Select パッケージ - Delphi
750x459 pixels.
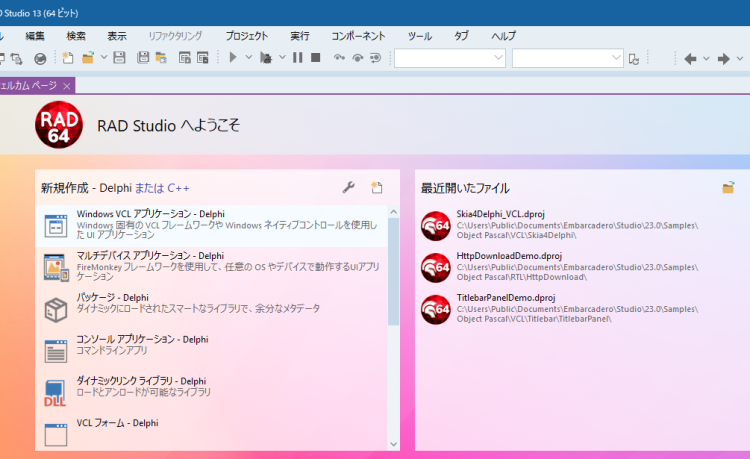[211, 309]
